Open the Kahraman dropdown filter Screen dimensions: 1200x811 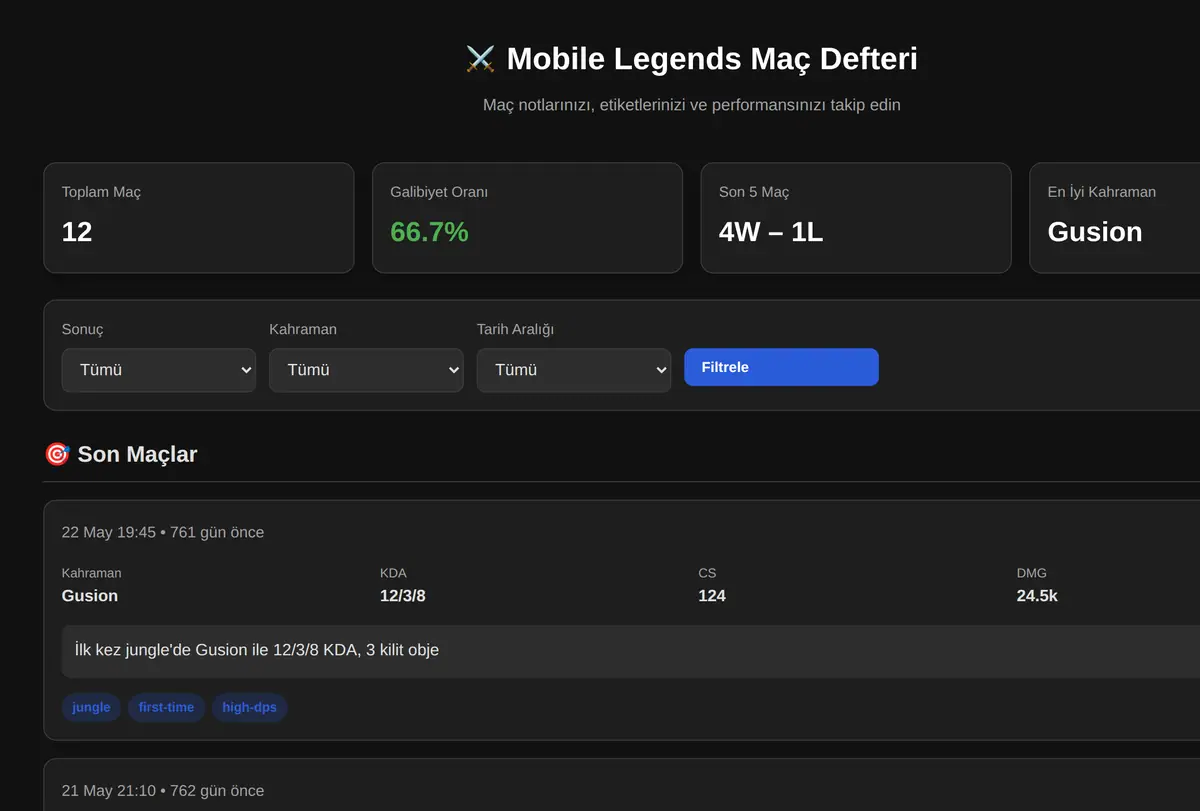click(366, 370)
